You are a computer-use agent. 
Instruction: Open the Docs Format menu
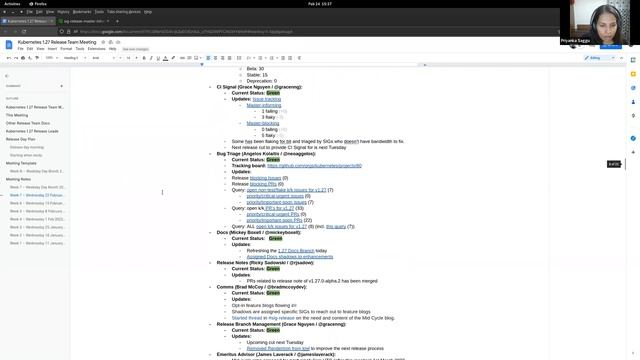tap(66, 49)
